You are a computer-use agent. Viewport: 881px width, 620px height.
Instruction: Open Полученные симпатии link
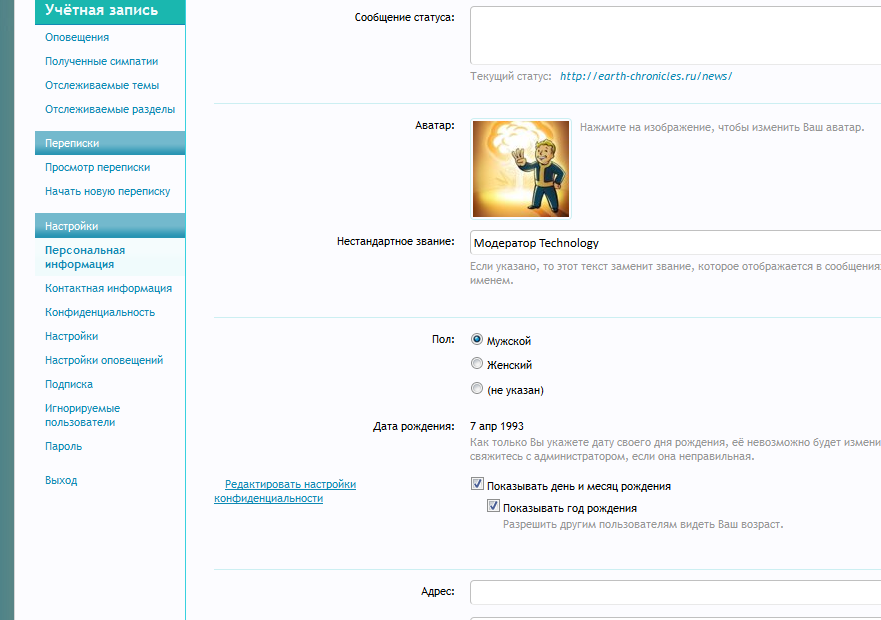coord(101,61)
